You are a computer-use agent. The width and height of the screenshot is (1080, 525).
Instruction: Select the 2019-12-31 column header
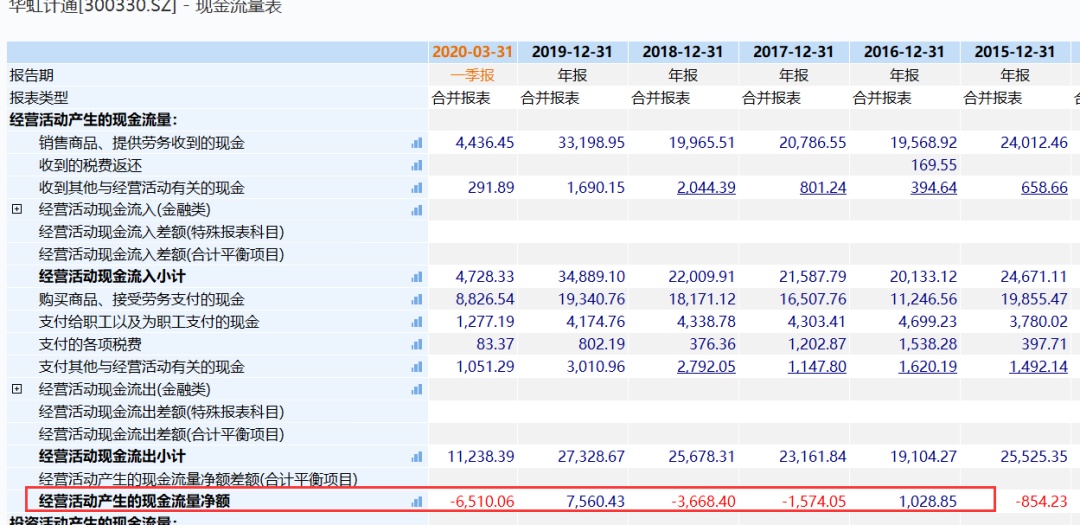[x=573, y=52]
